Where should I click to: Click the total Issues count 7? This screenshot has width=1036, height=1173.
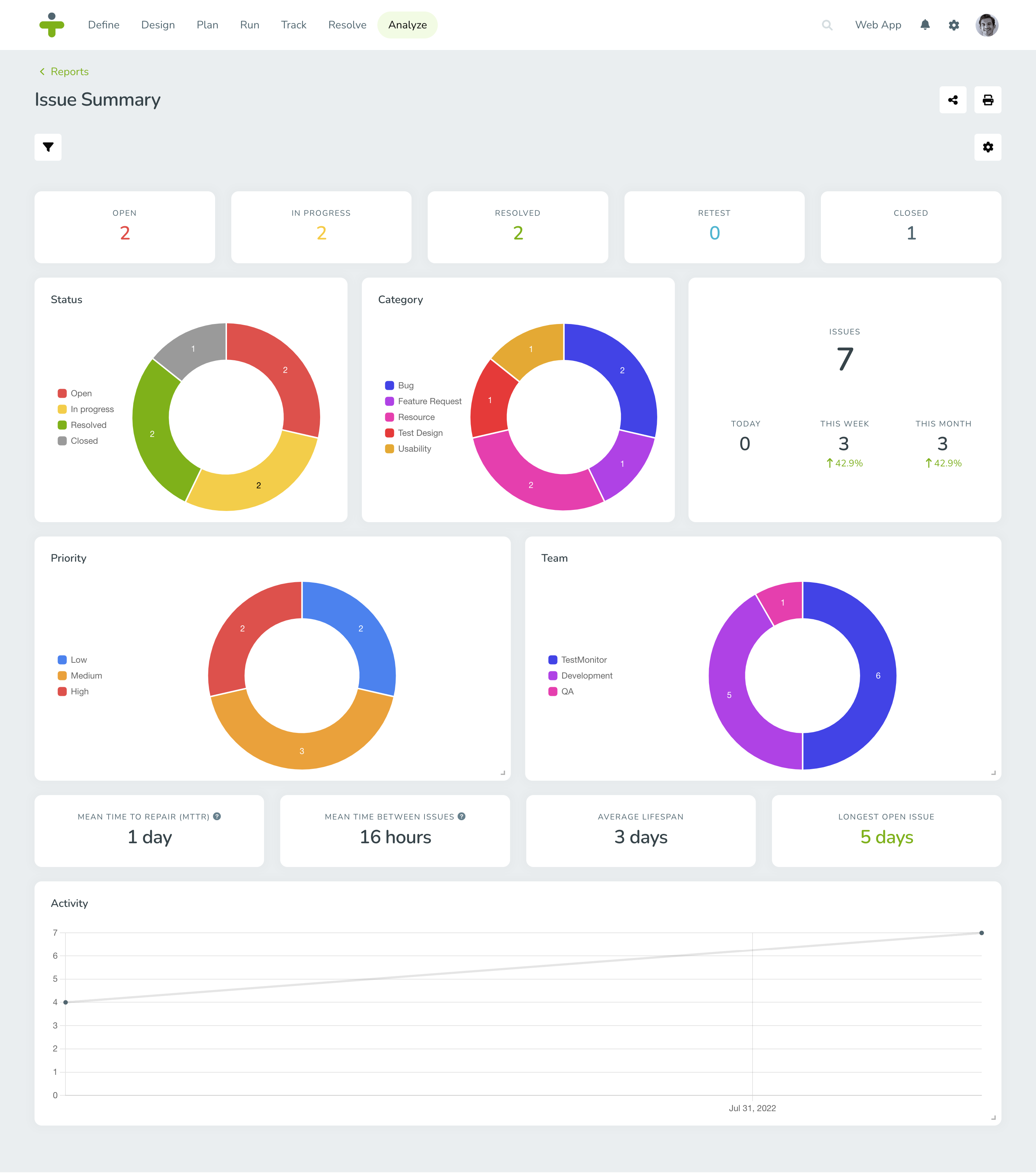click(845, 360)
